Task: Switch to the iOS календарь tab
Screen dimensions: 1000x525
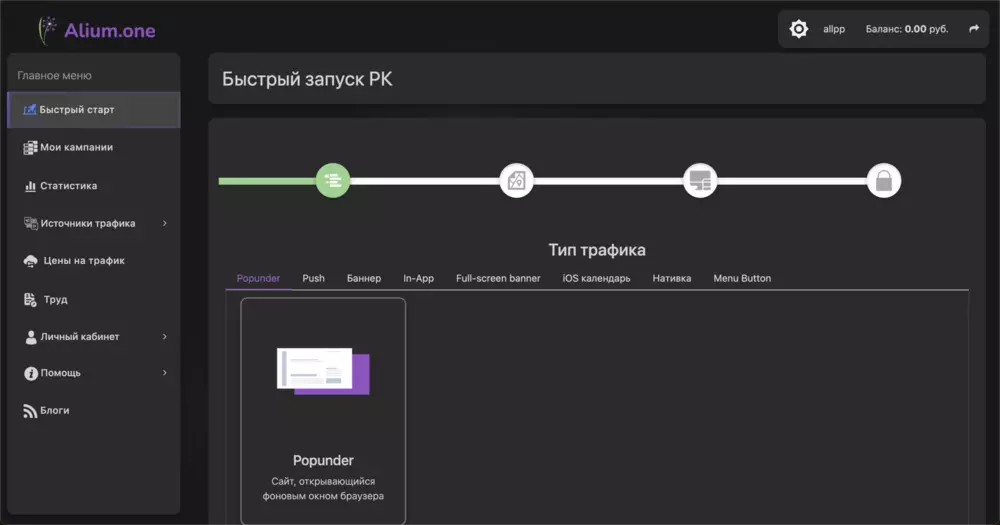Action: click(x=596, y=278)
